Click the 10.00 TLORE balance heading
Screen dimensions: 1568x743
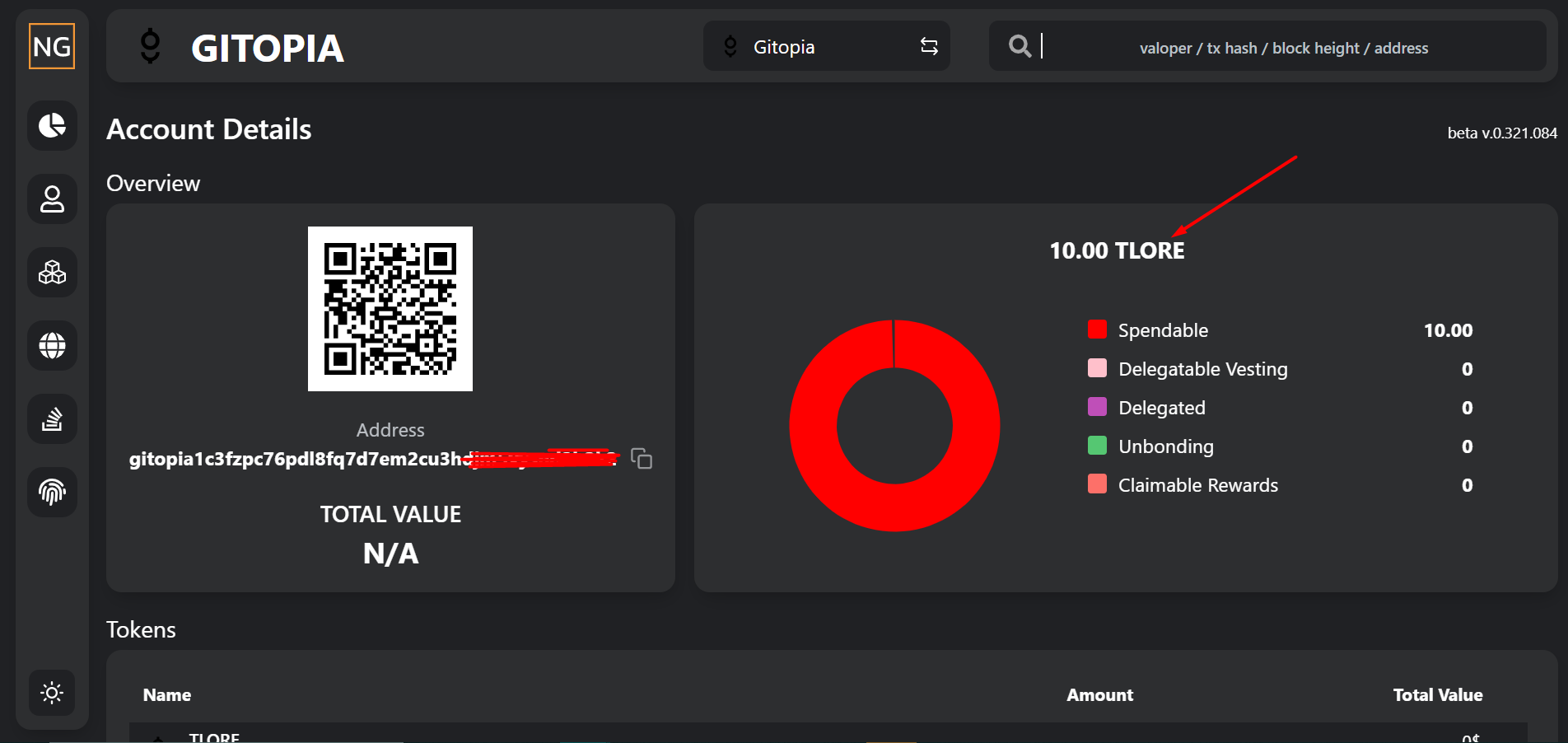1117,250
